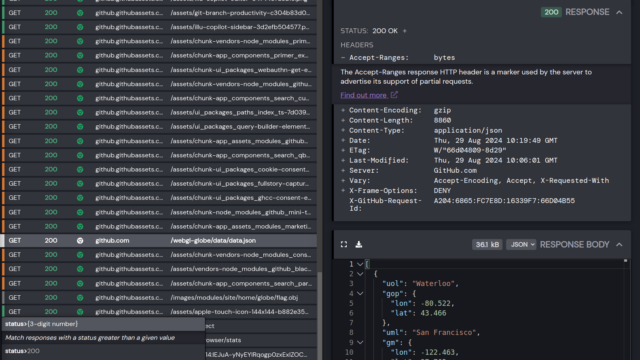This screenshot has height=360, width=640.
Task: Fold the gm object at line 9
Action: [x=360, y=342]
